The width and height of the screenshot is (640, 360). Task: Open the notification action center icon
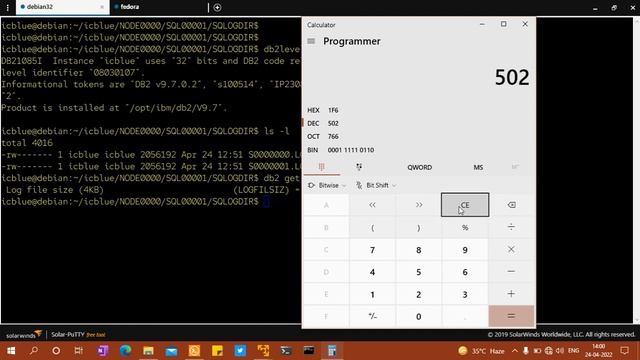click(624, 351)
